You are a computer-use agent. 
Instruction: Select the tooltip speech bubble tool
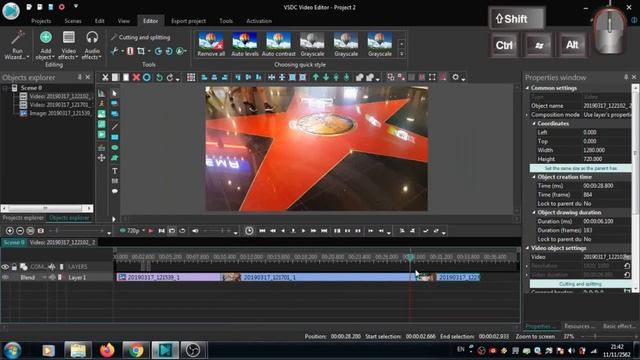coord(115,191)
